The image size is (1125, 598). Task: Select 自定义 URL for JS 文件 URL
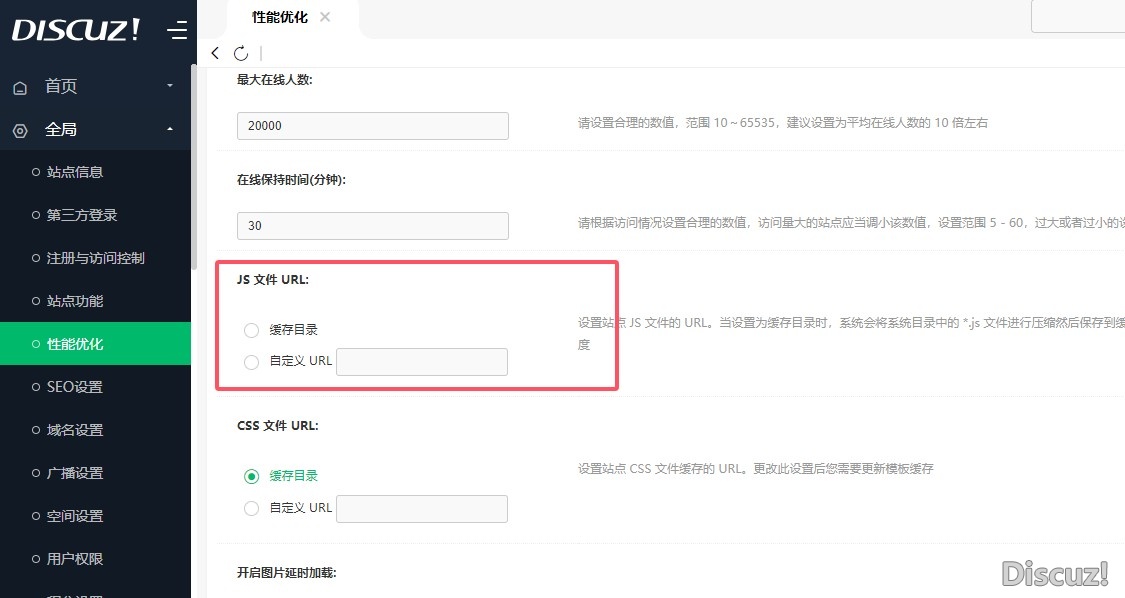coord(251,362)
